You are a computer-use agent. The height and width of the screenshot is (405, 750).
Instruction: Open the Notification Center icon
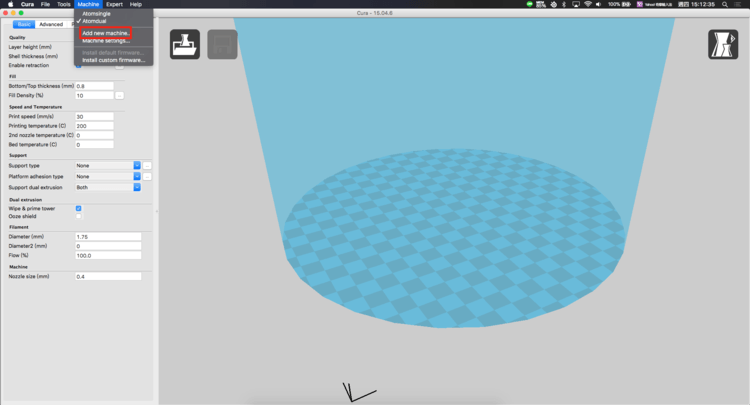738,4
